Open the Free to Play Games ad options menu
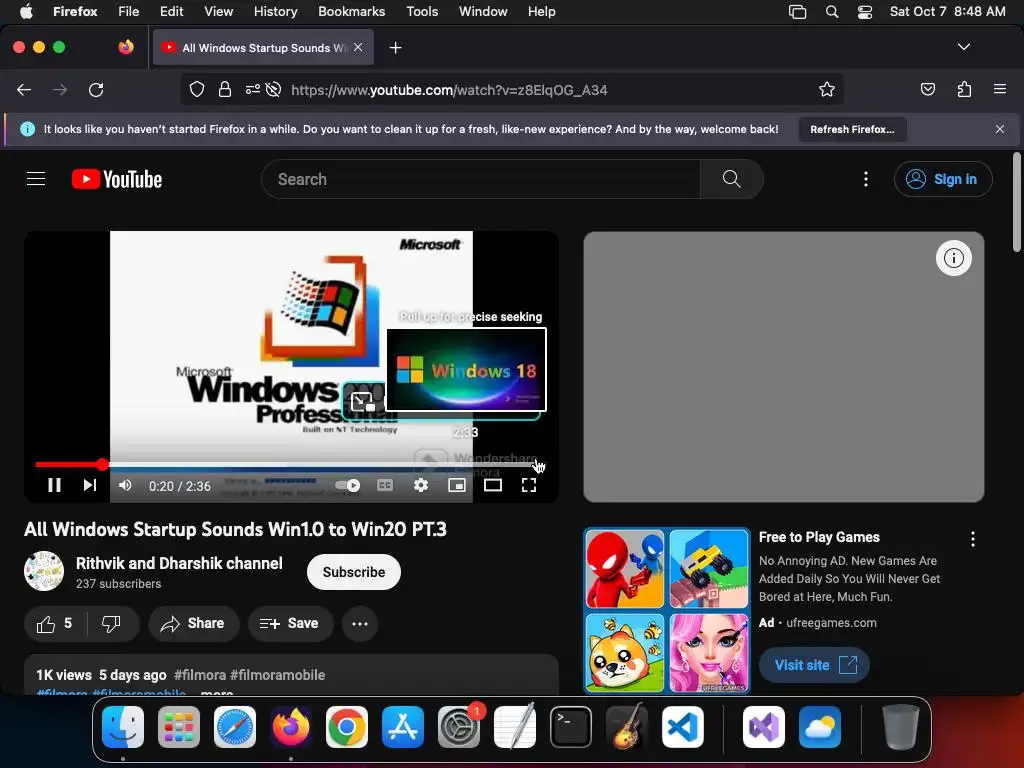Image resolution: width=1024 pixels, height=768 pixels. tap(973, 539)
